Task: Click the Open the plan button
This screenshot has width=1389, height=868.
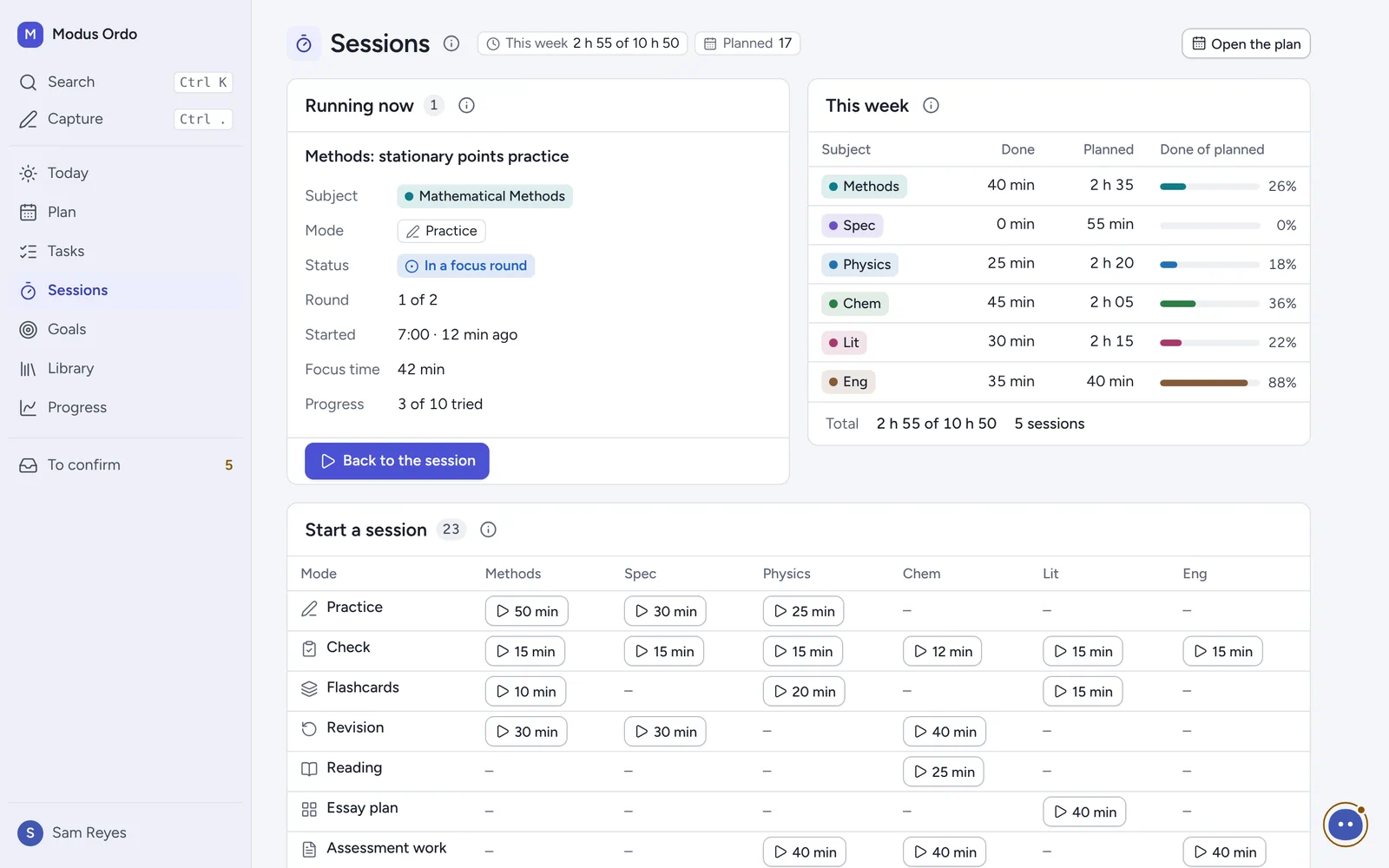Action: (x=1246, y=43)
